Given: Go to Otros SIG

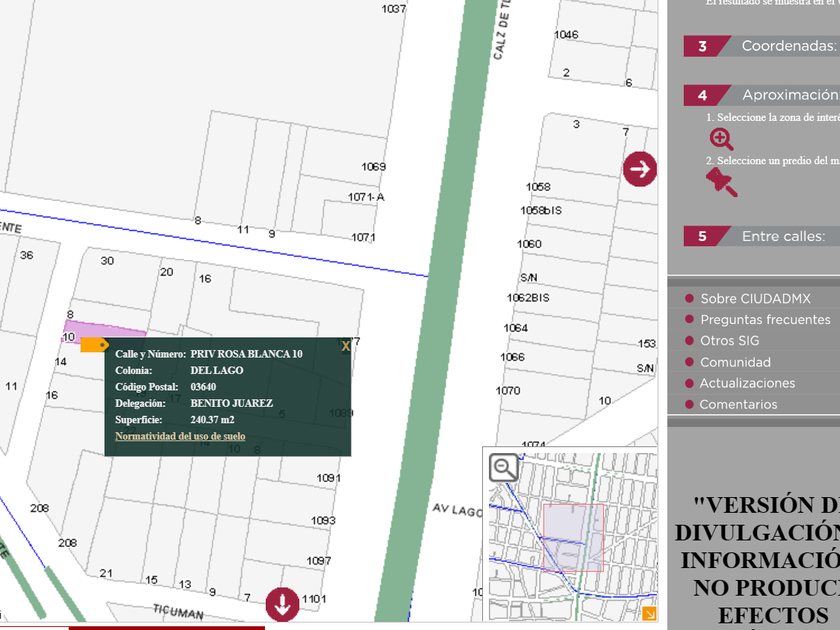Looking at the screenshot, I should pos(729,341).
